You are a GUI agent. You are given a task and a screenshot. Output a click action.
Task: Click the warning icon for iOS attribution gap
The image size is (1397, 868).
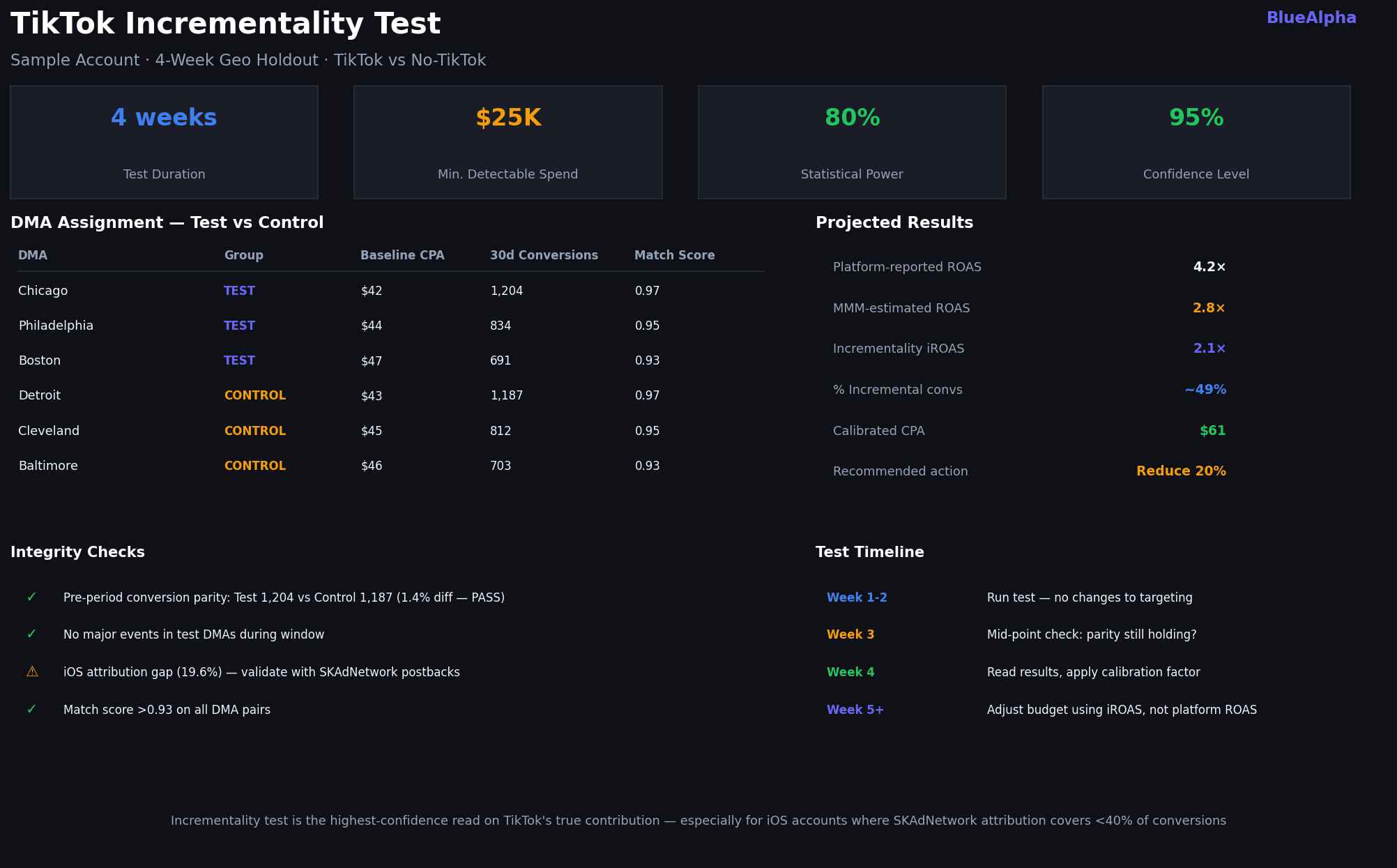pos(32,672)
